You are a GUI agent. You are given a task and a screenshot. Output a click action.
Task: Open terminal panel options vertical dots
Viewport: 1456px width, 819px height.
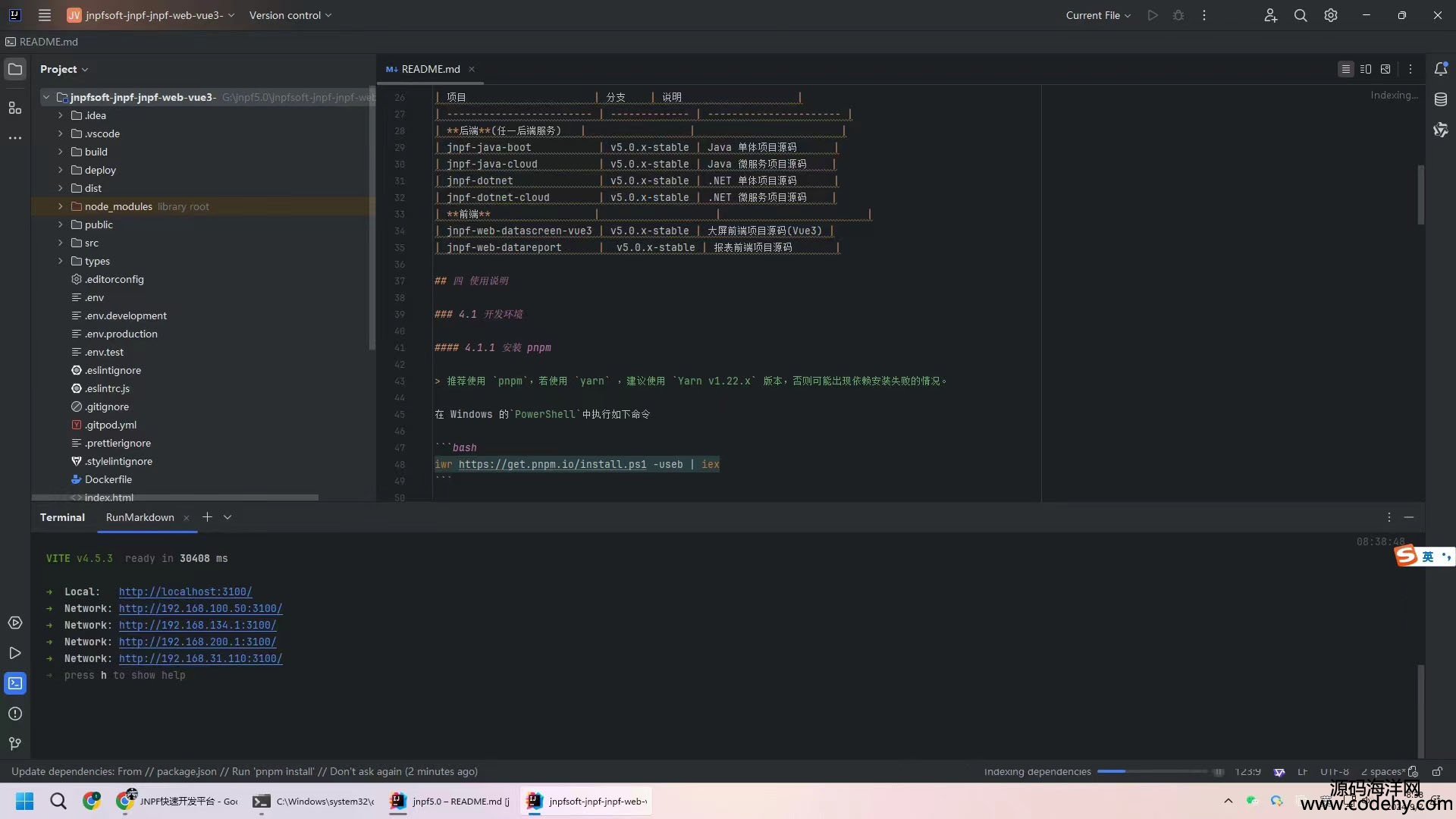tap(1389, 517)
